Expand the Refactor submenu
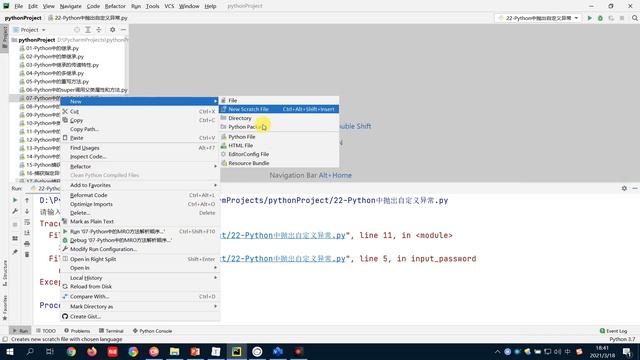 pyautogui.click(x=140, y=167)
